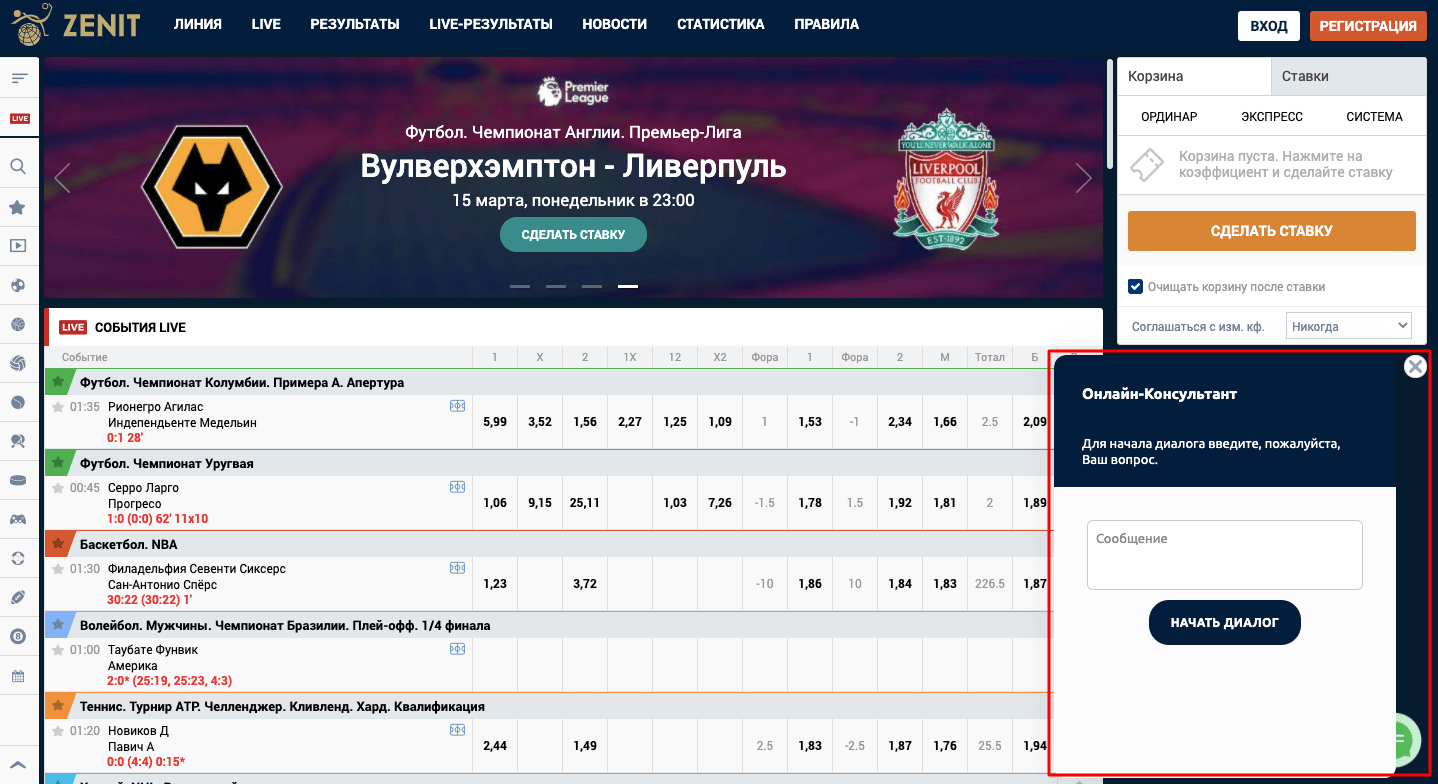Open video broadcasts icon in sidebar
The height and width of the screenshot is (784, 1438).
coord(18,245)
